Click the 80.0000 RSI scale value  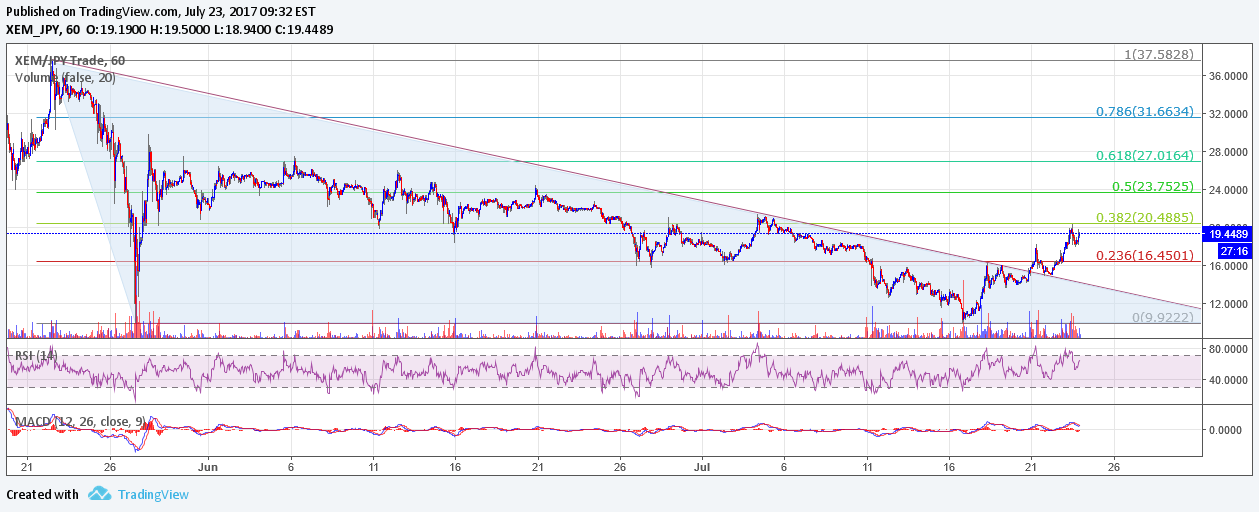tap(1229, 350)
